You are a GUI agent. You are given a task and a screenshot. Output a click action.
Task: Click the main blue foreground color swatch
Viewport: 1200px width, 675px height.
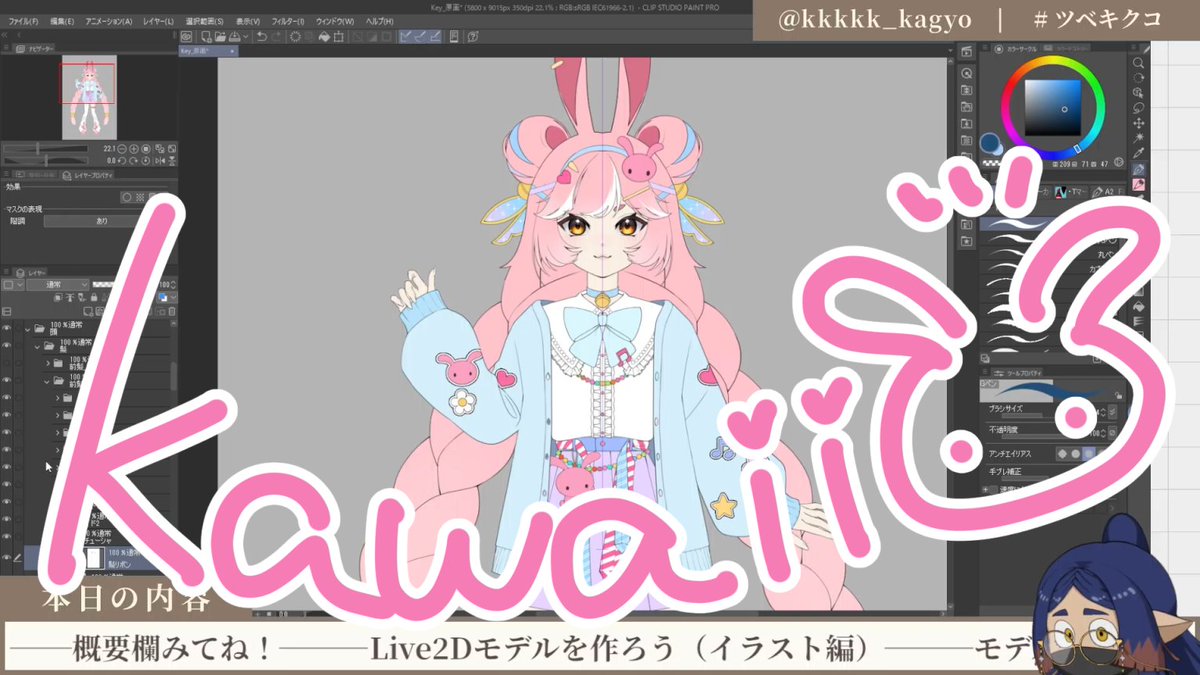[x=990, y=142]
